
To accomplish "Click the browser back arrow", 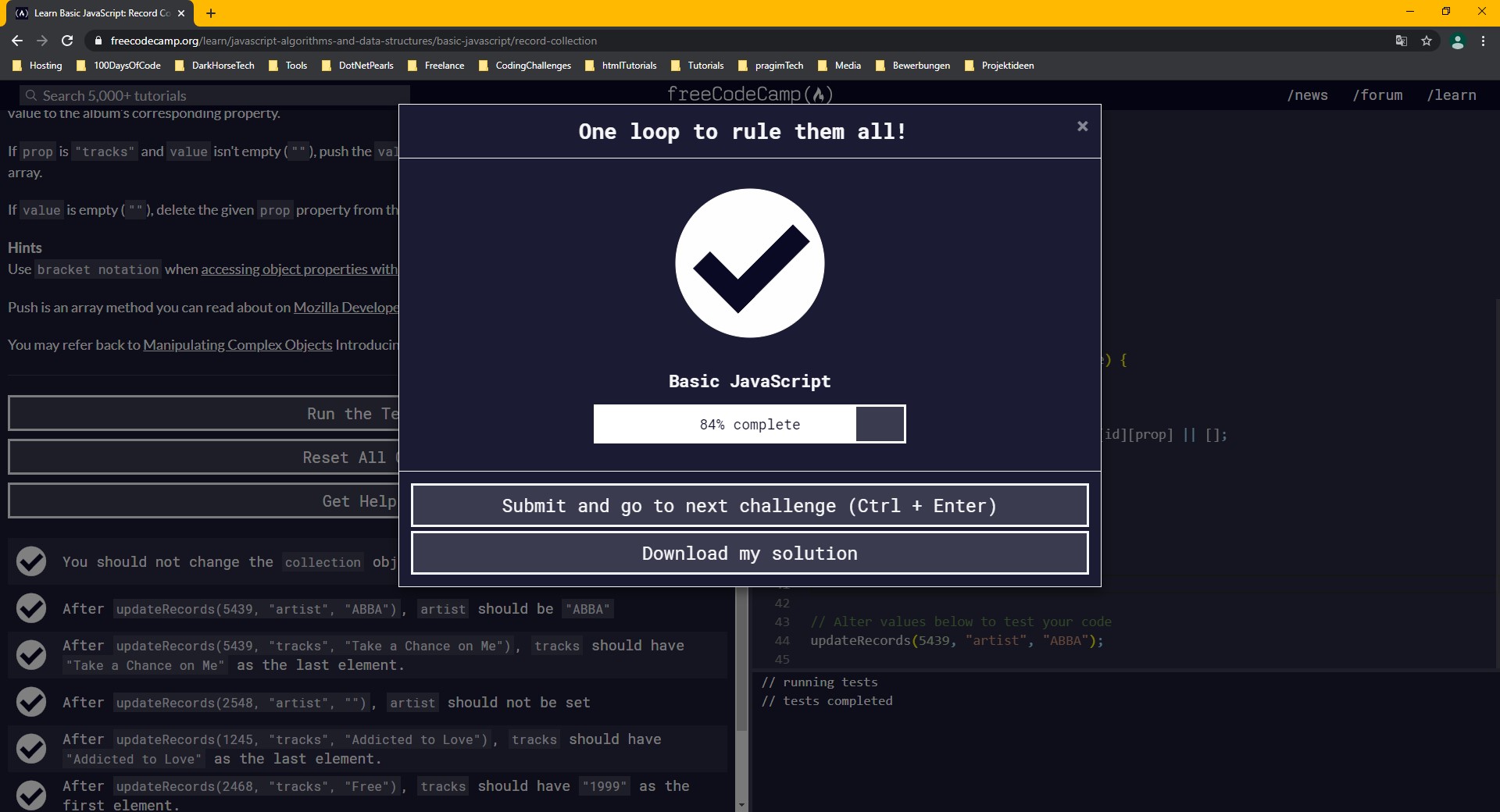I will [16, 41].
